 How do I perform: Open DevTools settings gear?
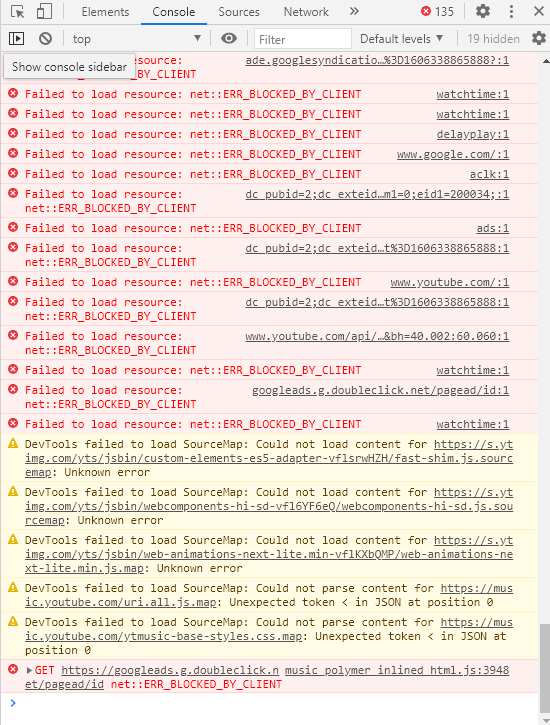pos(483,11)
